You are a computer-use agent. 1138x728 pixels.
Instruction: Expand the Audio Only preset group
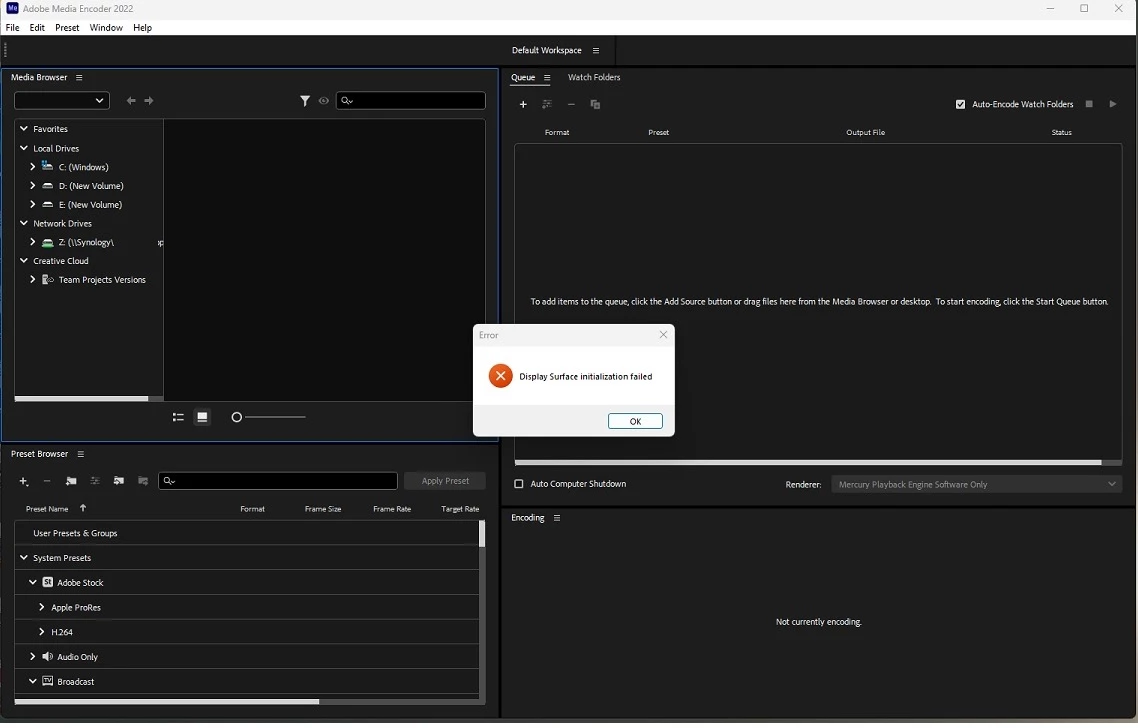tap(33, 657)
